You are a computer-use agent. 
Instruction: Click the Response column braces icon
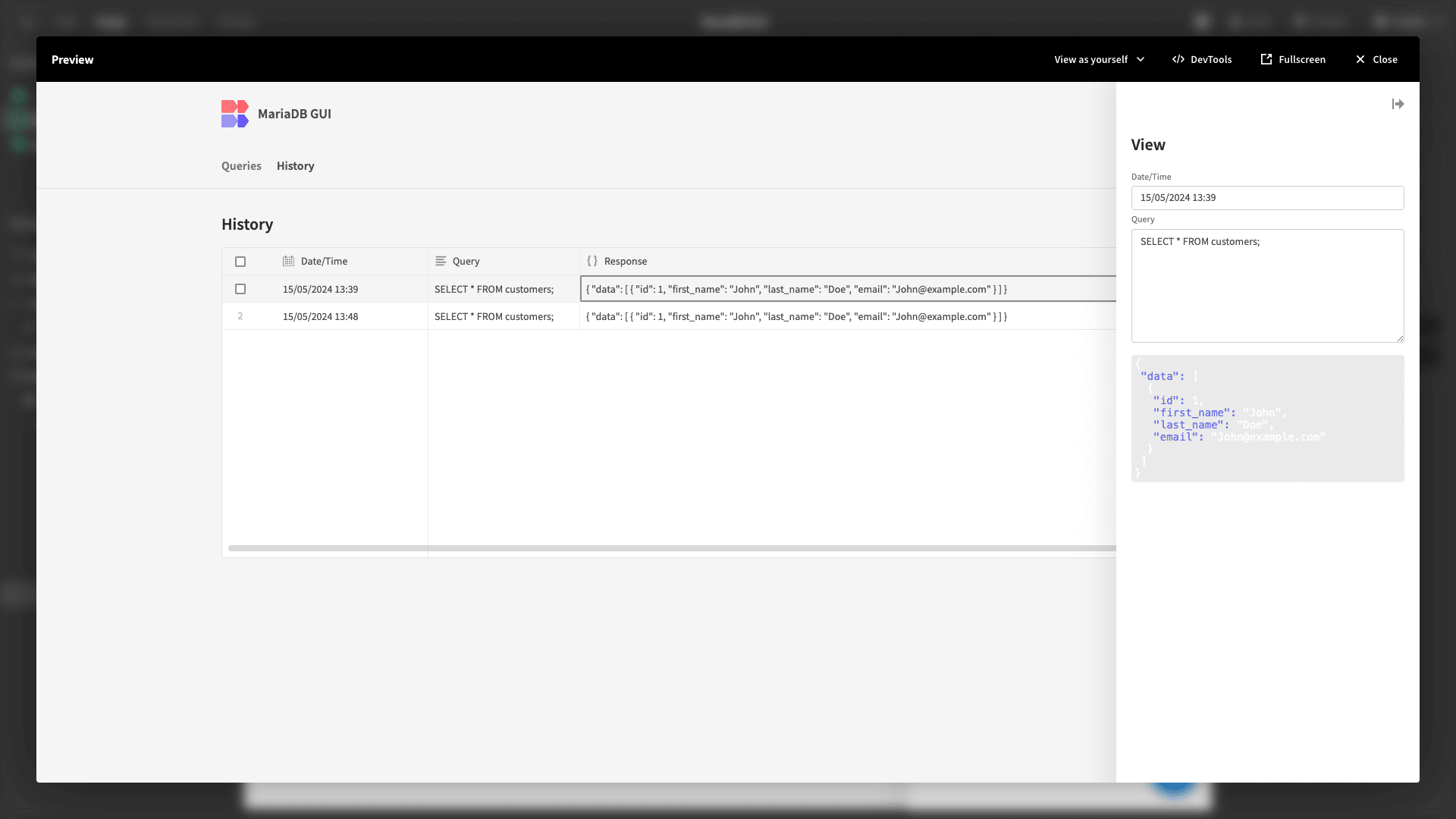tap(592, 261)
